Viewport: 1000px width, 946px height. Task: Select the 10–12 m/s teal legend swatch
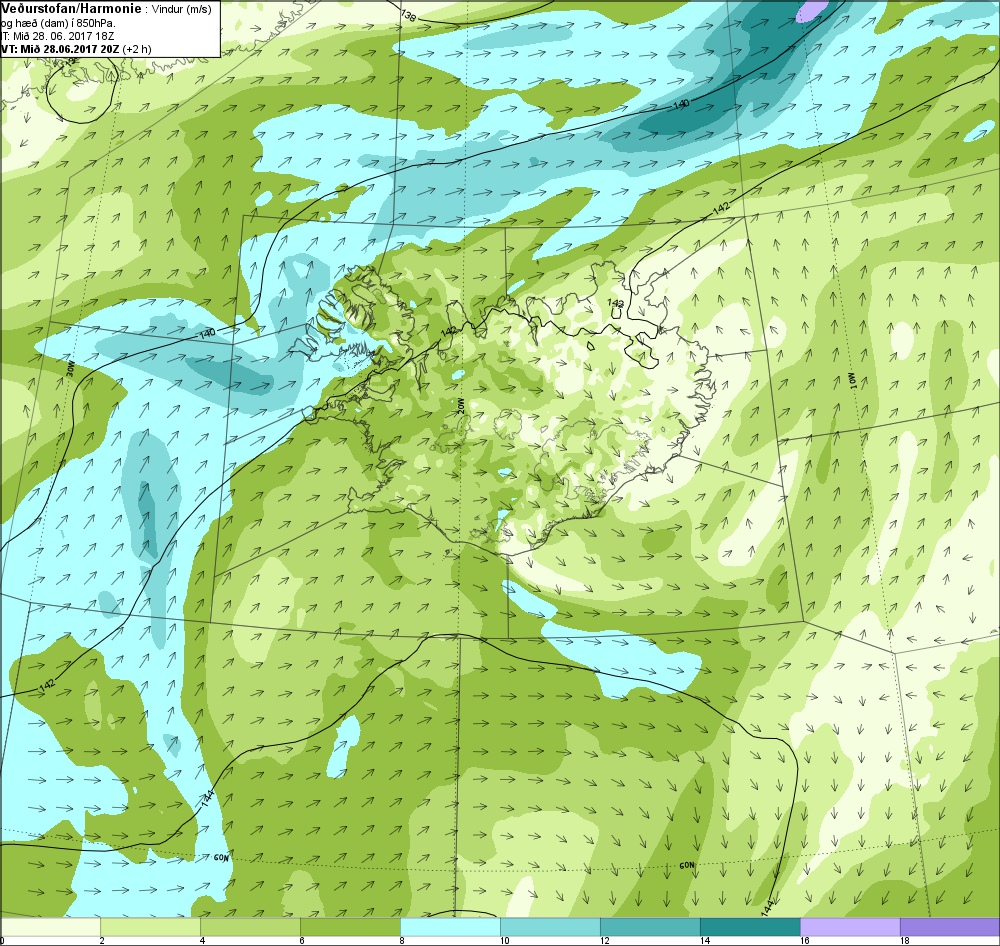tap(550, 926)
